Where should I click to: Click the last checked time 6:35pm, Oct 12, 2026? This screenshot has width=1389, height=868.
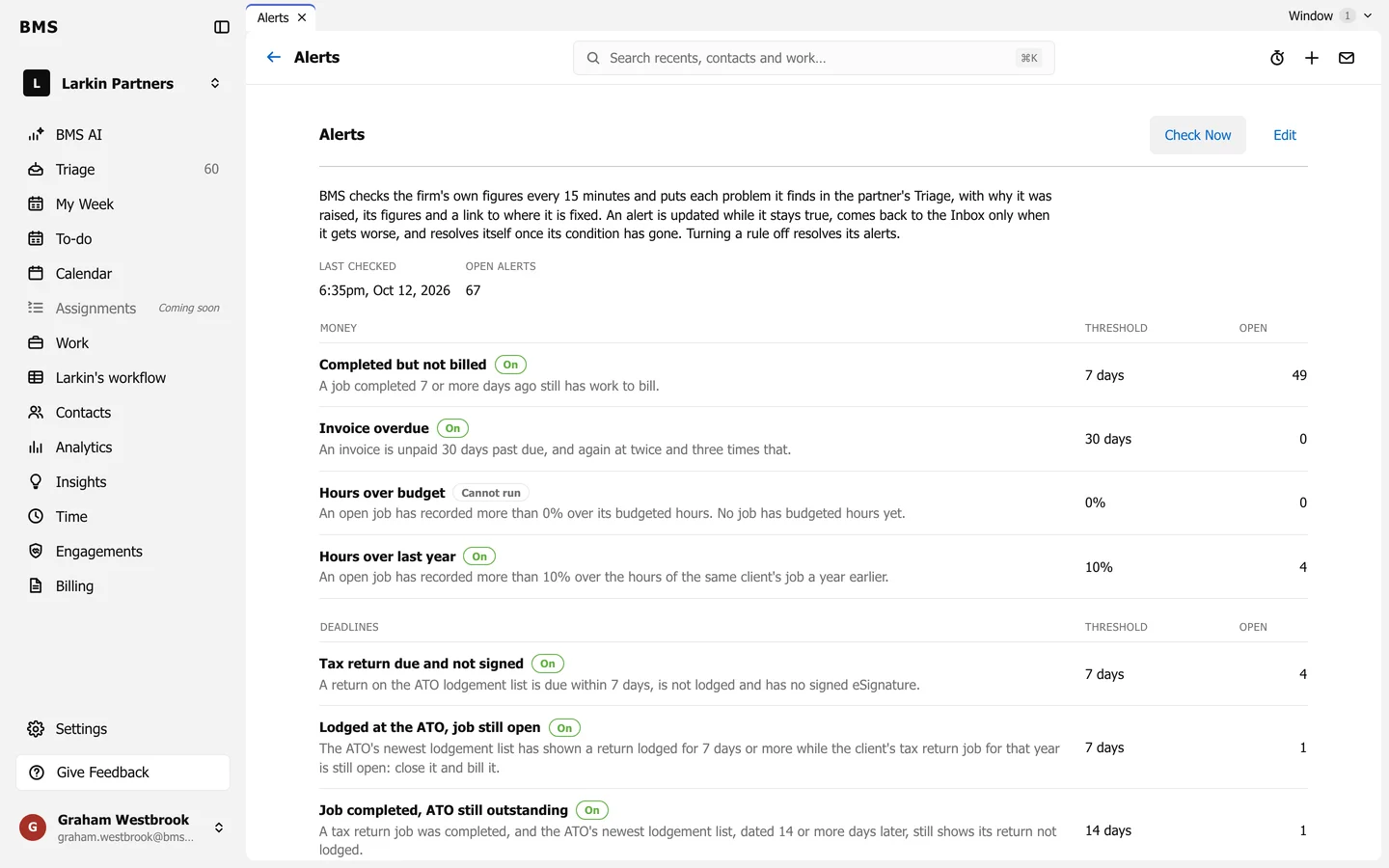point(385,290)
